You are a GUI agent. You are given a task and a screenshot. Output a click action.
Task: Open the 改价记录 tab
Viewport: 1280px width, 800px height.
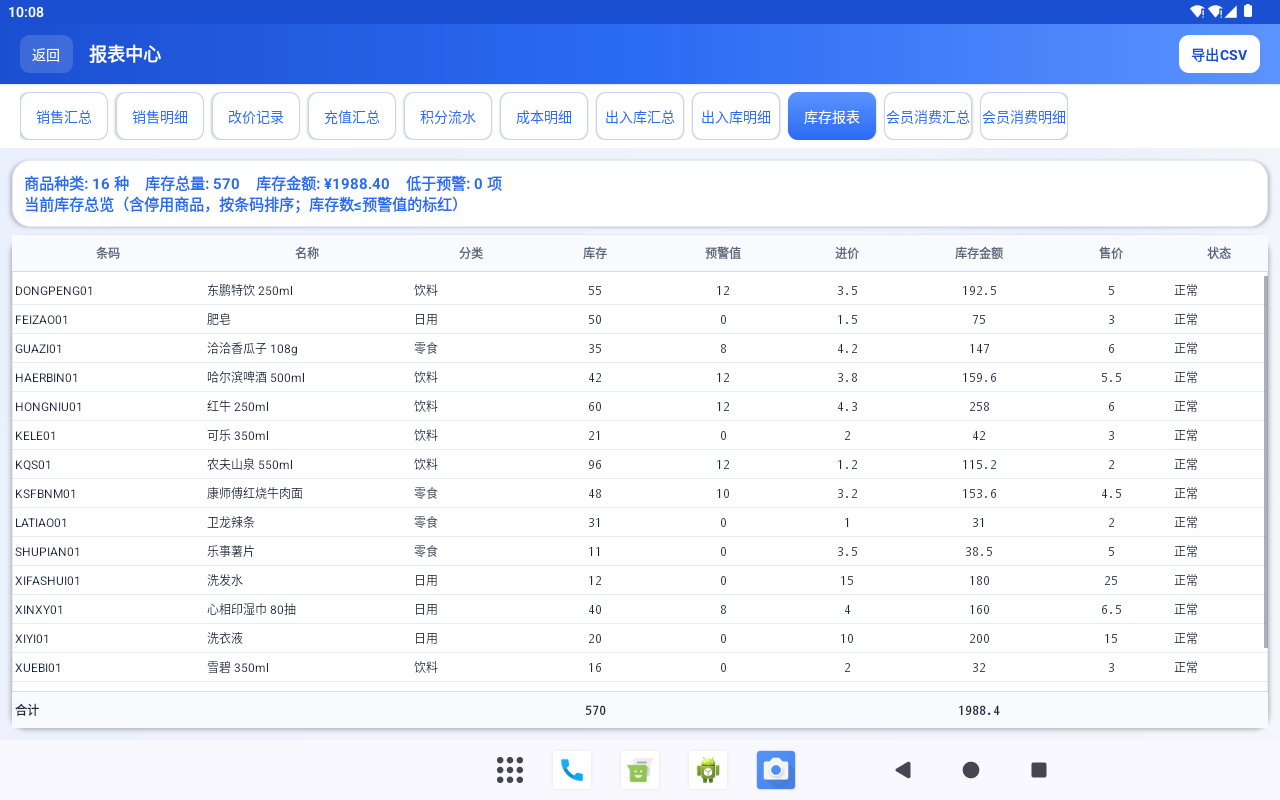coord(256,117)
